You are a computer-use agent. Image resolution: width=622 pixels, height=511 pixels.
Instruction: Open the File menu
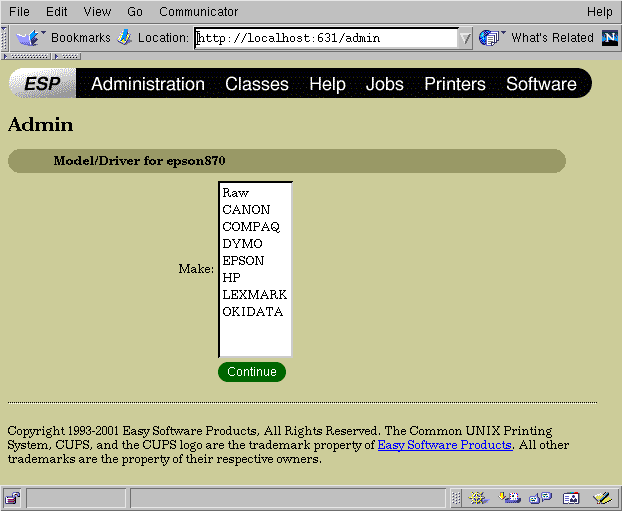point(19,12)
